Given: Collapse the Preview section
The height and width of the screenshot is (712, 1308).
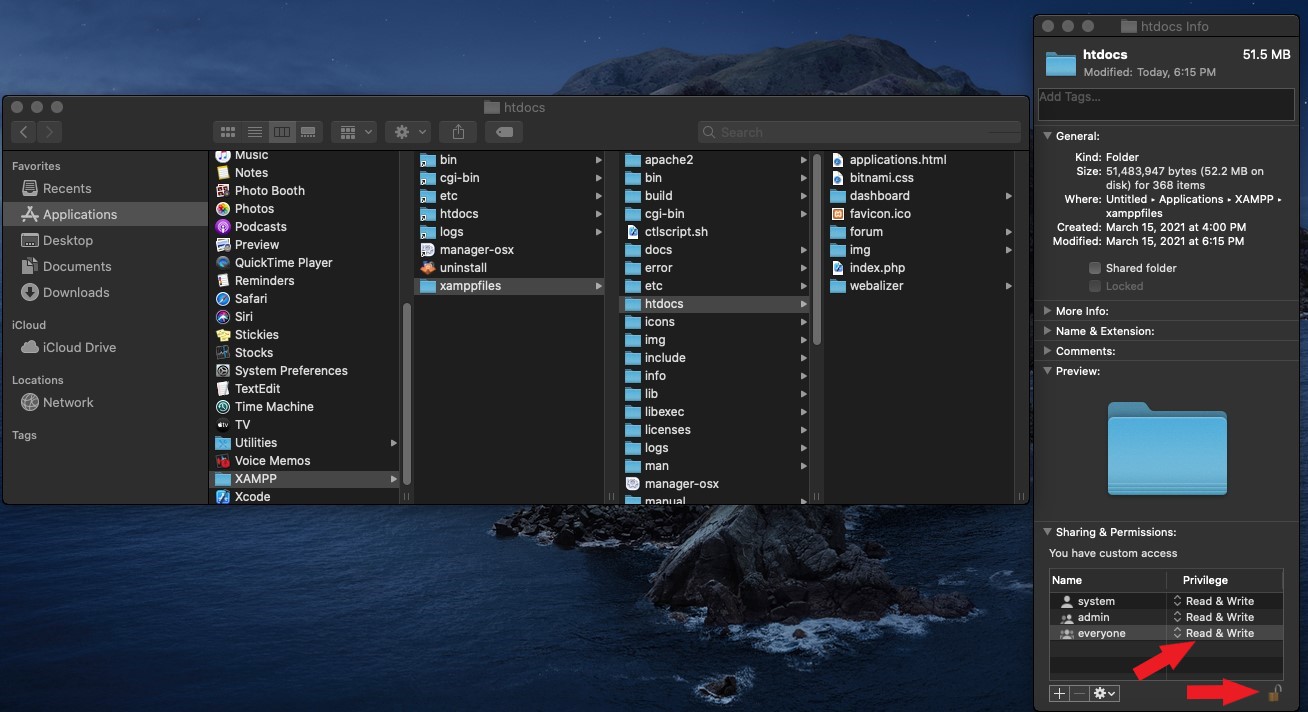Looking at the screenshot, I should (x=1047, y=371).
